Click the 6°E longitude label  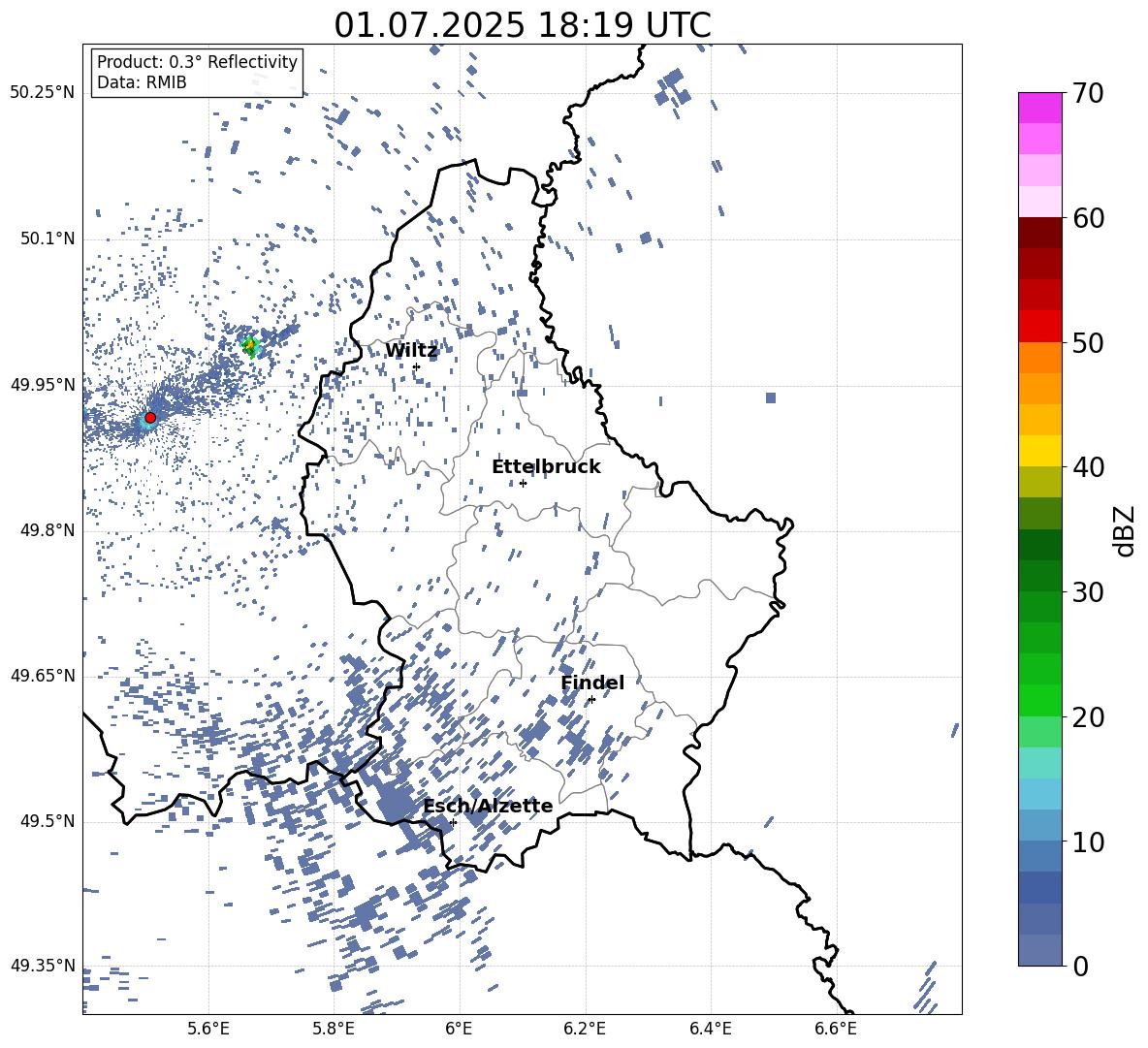(x=459, y=1029)
